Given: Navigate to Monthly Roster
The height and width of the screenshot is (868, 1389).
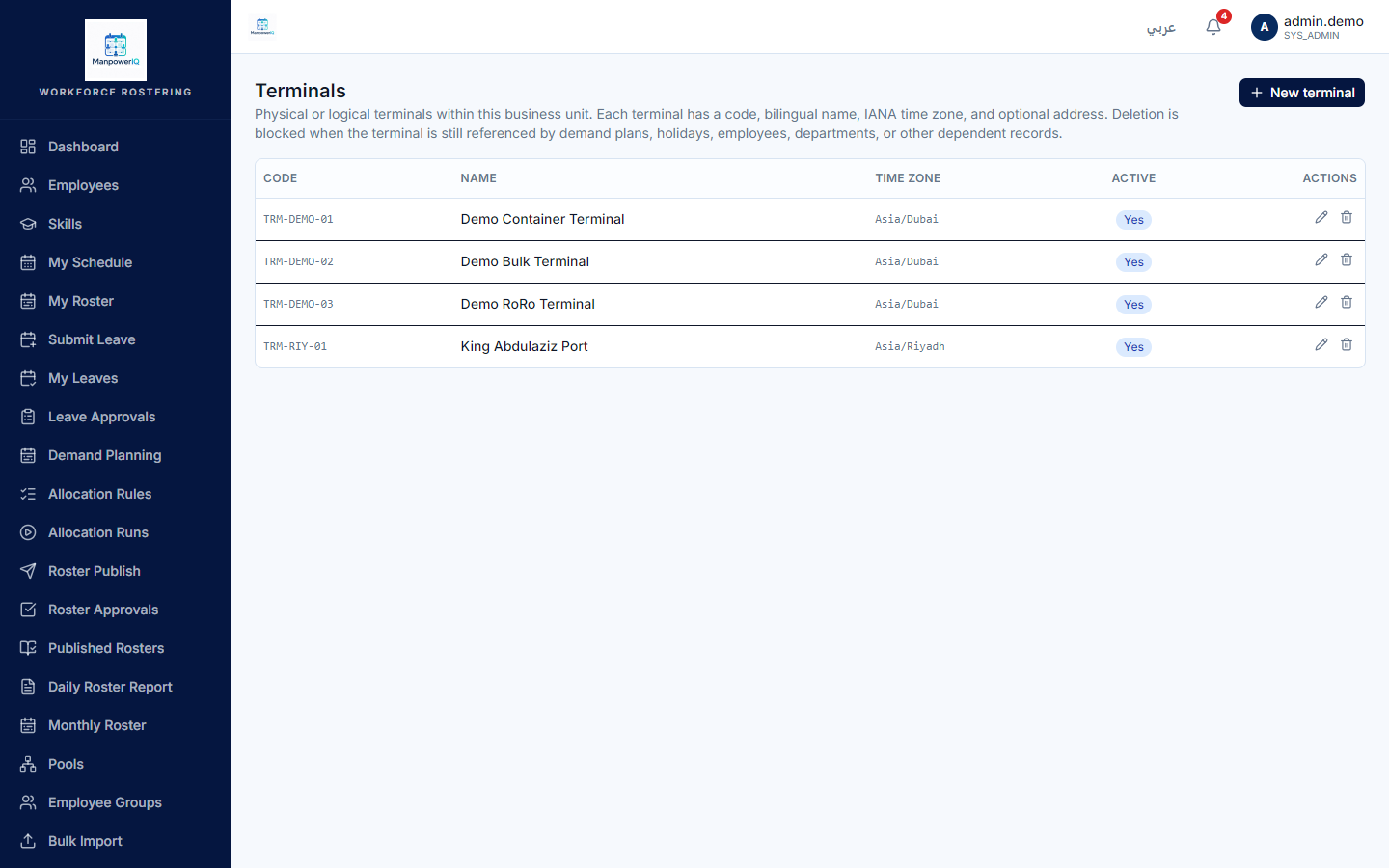Looking at the screenshot, I should [116, 725].
